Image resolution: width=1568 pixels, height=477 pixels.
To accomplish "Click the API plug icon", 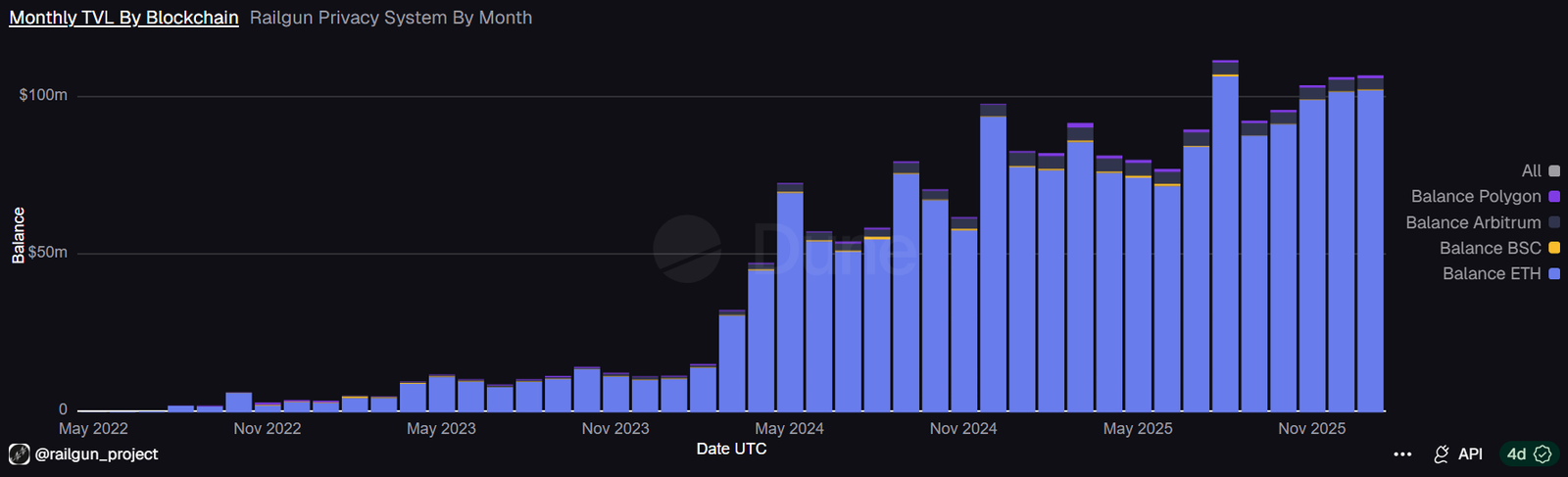I will coord(1442,454).
